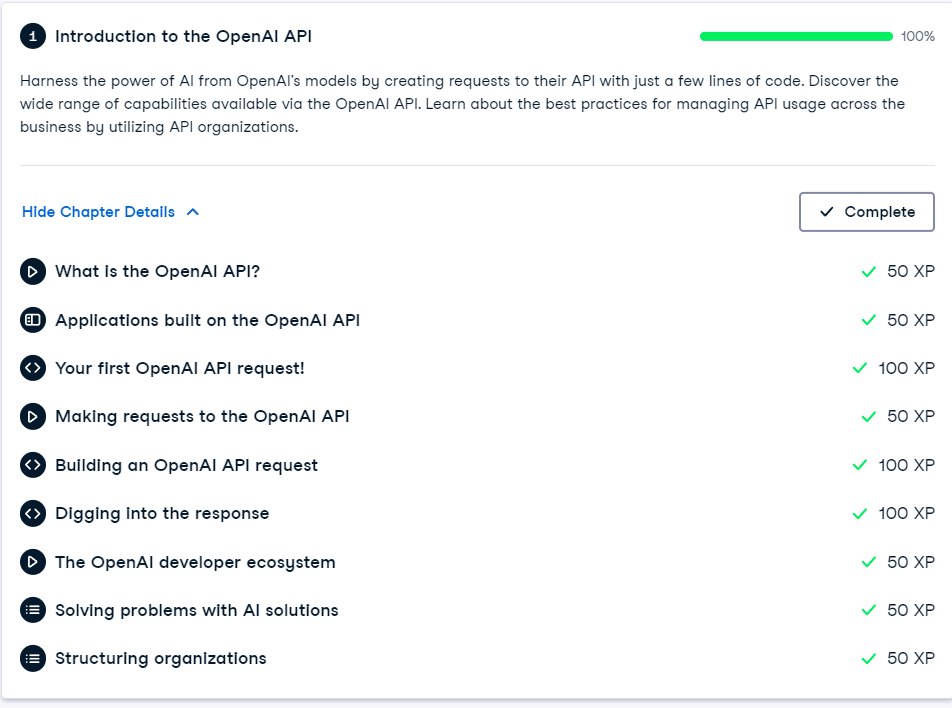The width and height of the screenshot is (952, 708).
Task: Click the Complete button
Action: coord(866,212)
